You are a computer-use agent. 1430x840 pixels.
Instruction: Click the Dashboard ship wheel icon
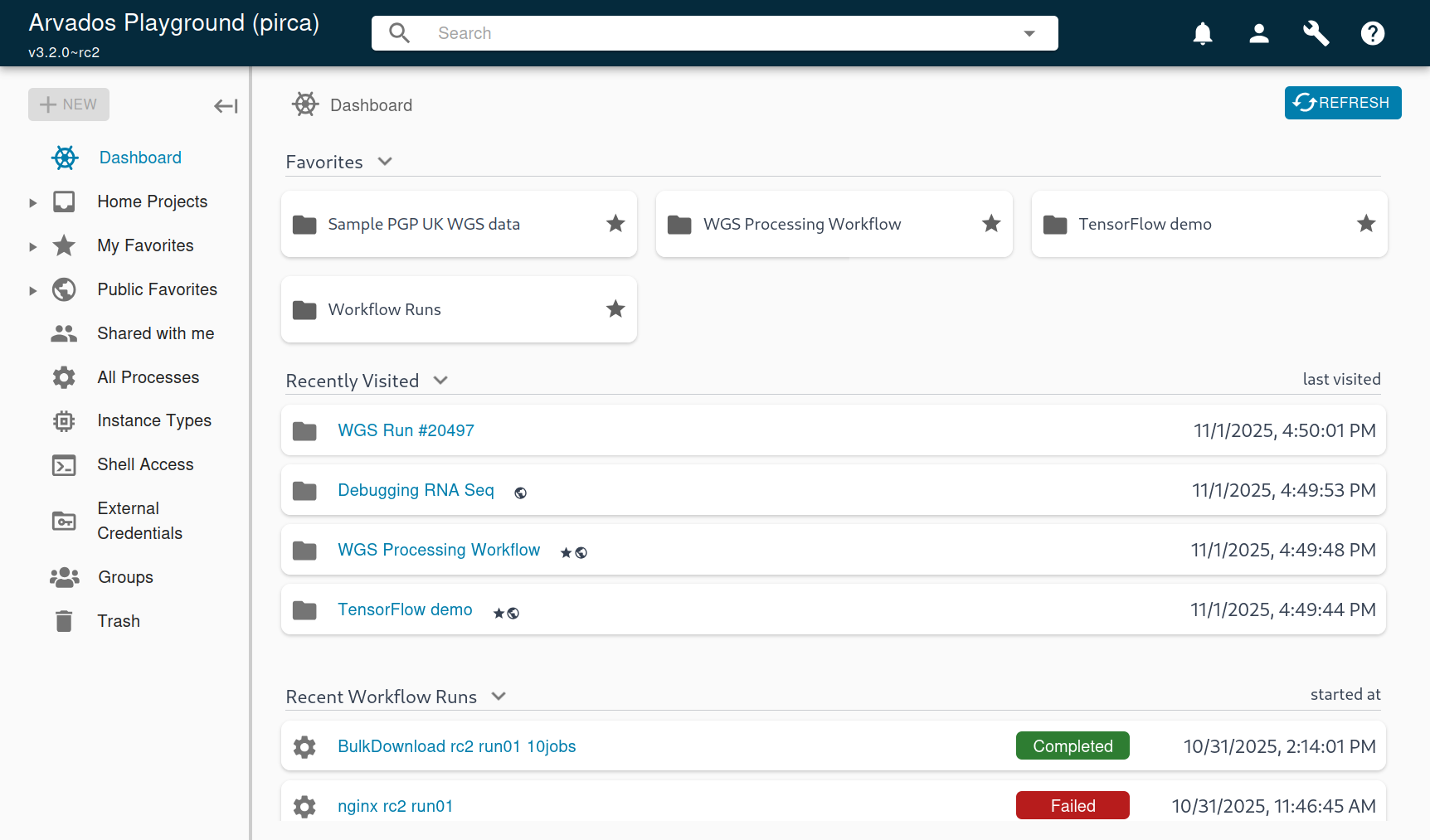pos(64,157)
